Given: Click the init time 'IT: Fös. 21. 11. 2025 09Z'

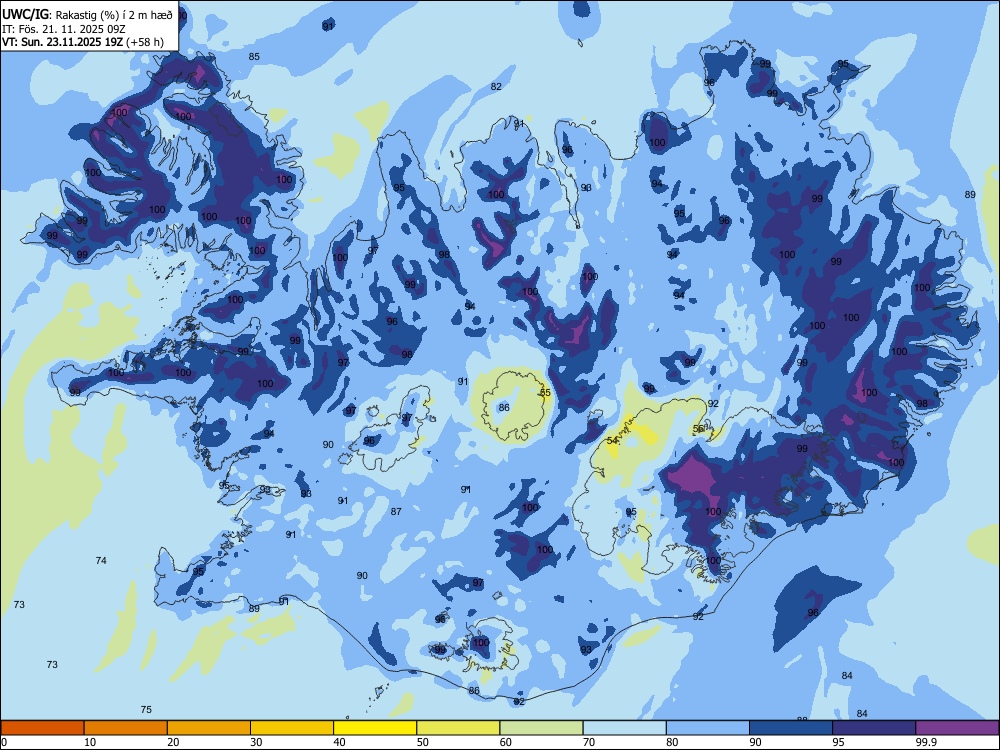Looking at the screenshot, I should pyautogui.click(x=64, y=29).
